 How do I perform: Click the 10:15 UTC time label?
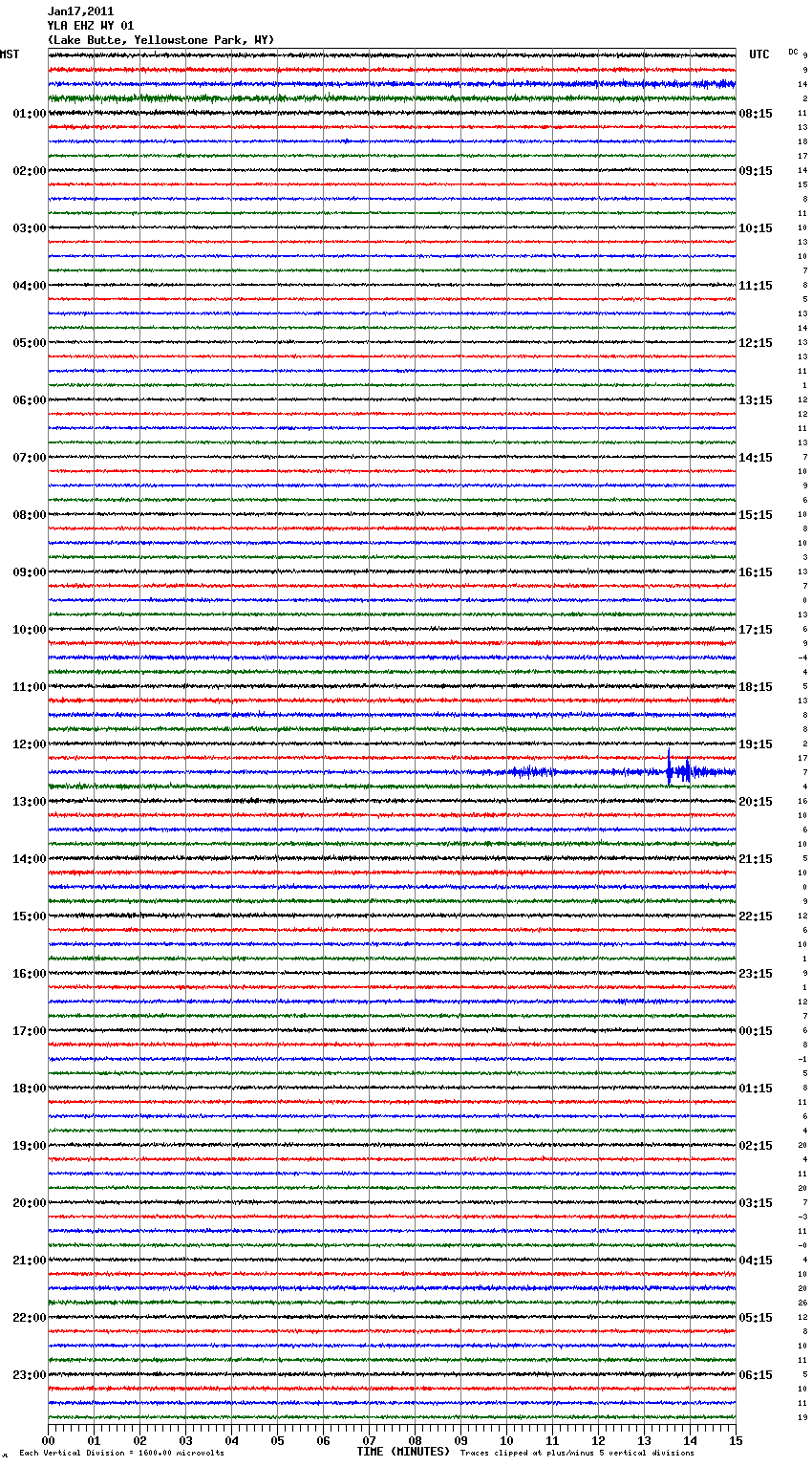click(756, 228)
